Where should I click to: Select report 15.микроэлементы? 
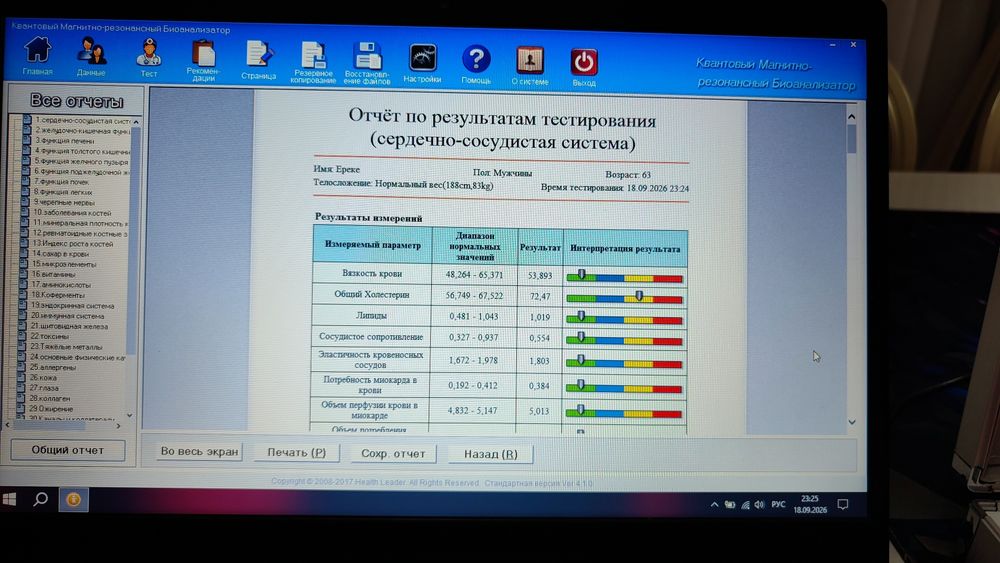pyautogui.click(x=64, y=264)
